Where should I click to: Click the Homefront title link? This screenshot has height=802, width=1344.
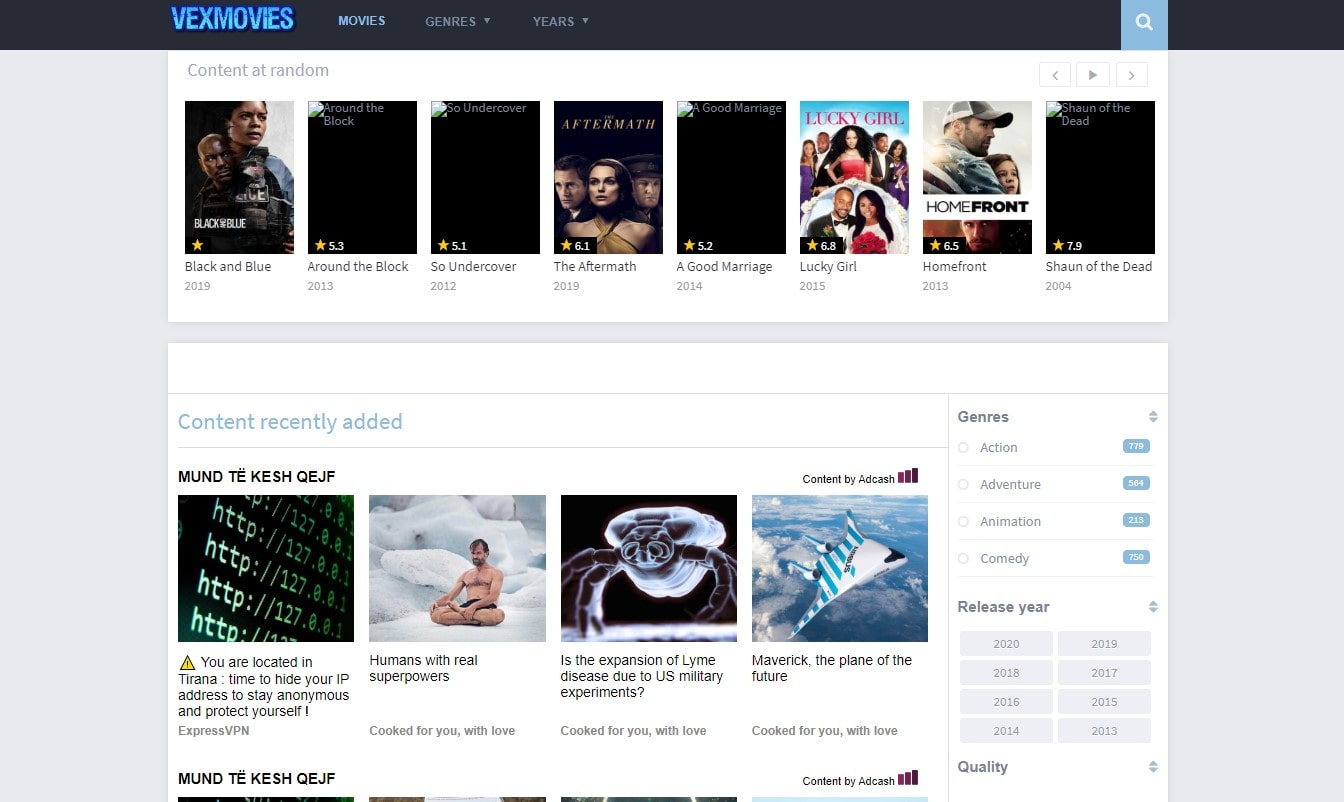pyautogui.click(x=955, y=267)
